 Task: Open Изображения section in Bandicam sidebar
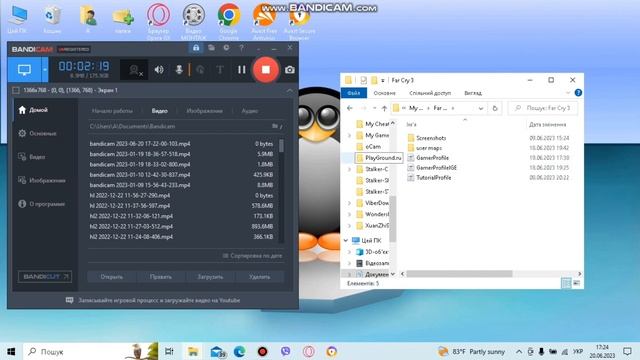click(x=42, y=180)
